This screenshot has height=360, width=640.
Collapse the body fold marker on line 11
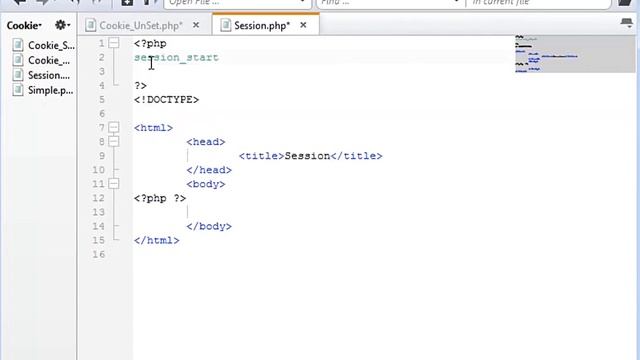tap(114, 184)
